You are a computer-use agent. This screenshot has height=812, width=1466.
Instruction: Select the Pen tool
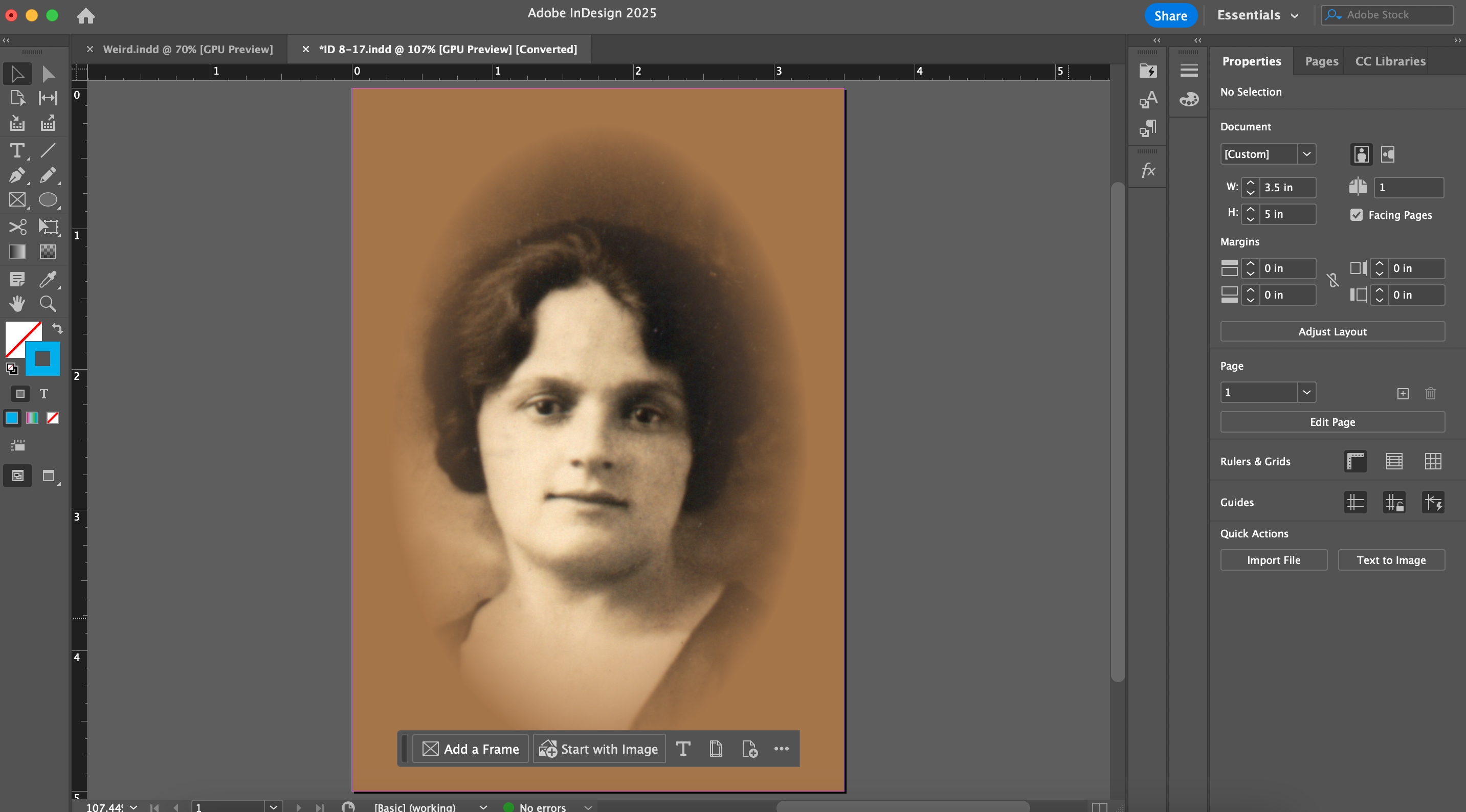coord(17,175)
